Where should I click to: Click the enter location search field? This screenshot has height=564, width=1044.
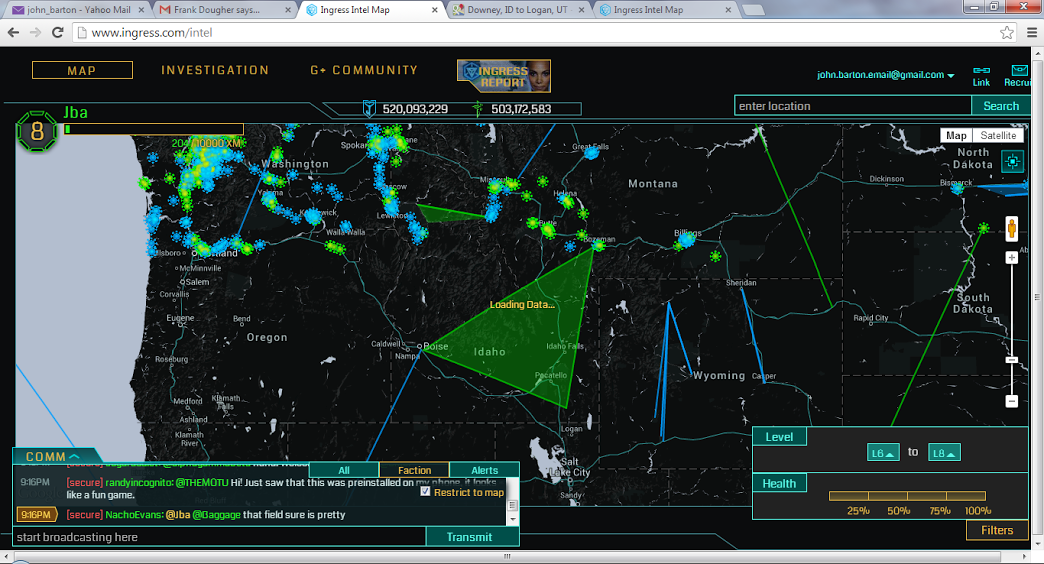click(853, 106)
